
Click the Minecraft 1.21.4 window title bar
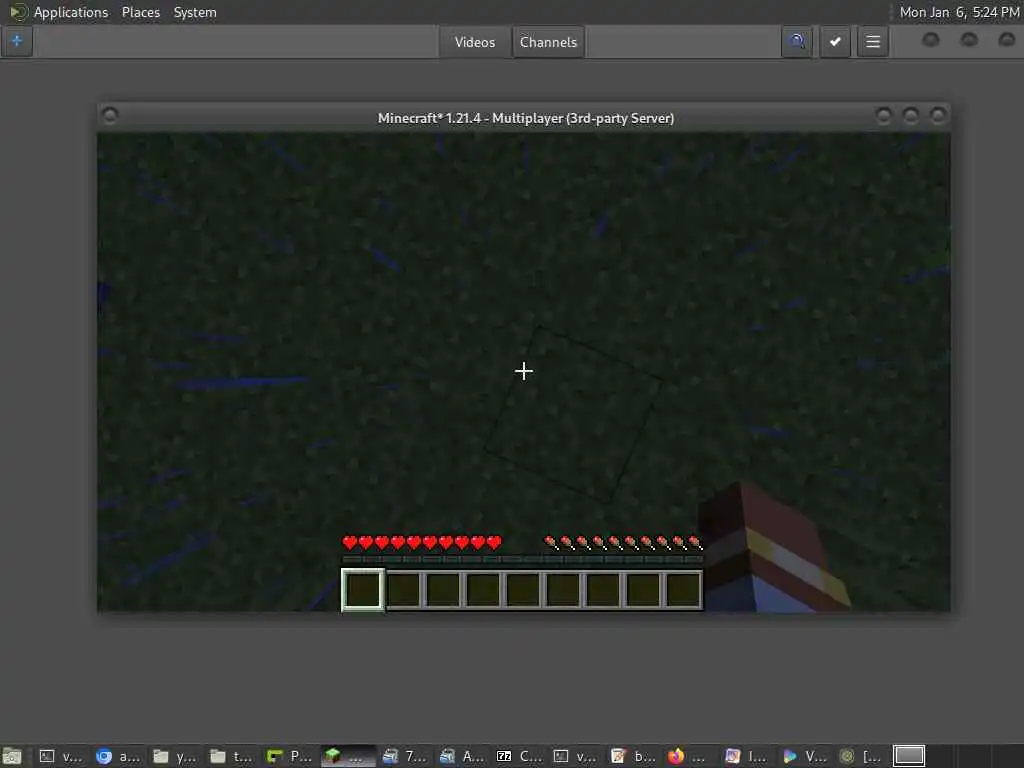[525, 118]
